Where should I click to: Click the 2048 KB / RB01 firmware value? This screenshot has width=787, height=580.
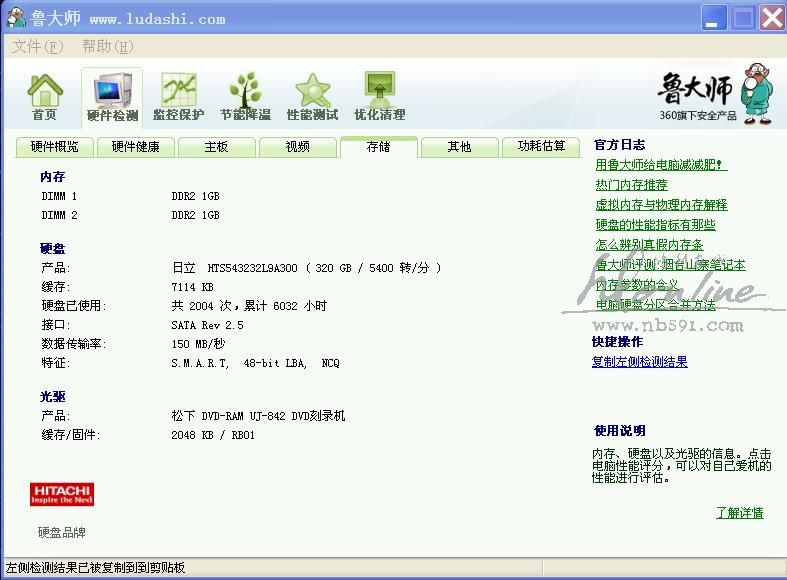[x=213, y=435]
